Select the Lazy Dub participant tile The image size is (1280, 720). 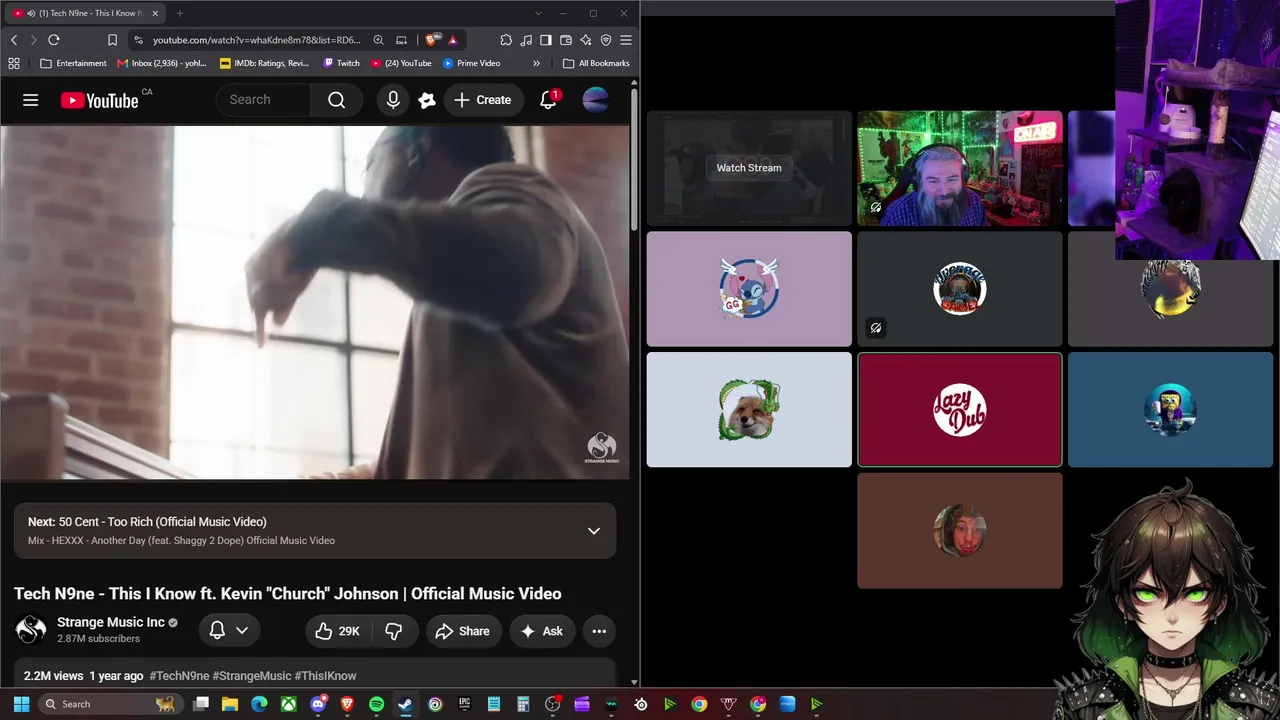coord(960,409)
